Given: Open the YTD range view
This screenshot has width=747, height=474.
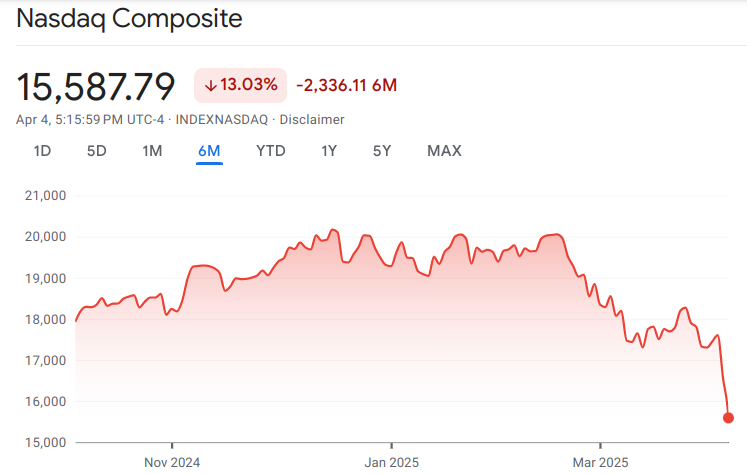Looking at the screenshot, I should click(270, 151).
